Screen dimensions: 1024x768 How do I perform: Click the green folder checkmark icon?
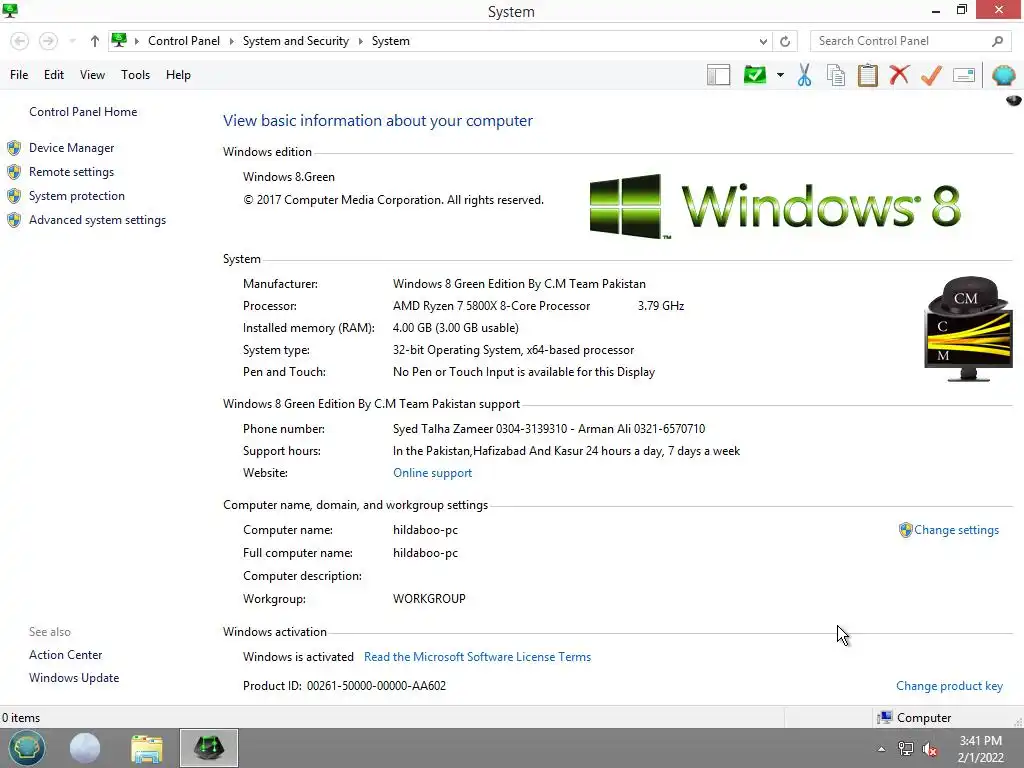[x=755, y=75]
